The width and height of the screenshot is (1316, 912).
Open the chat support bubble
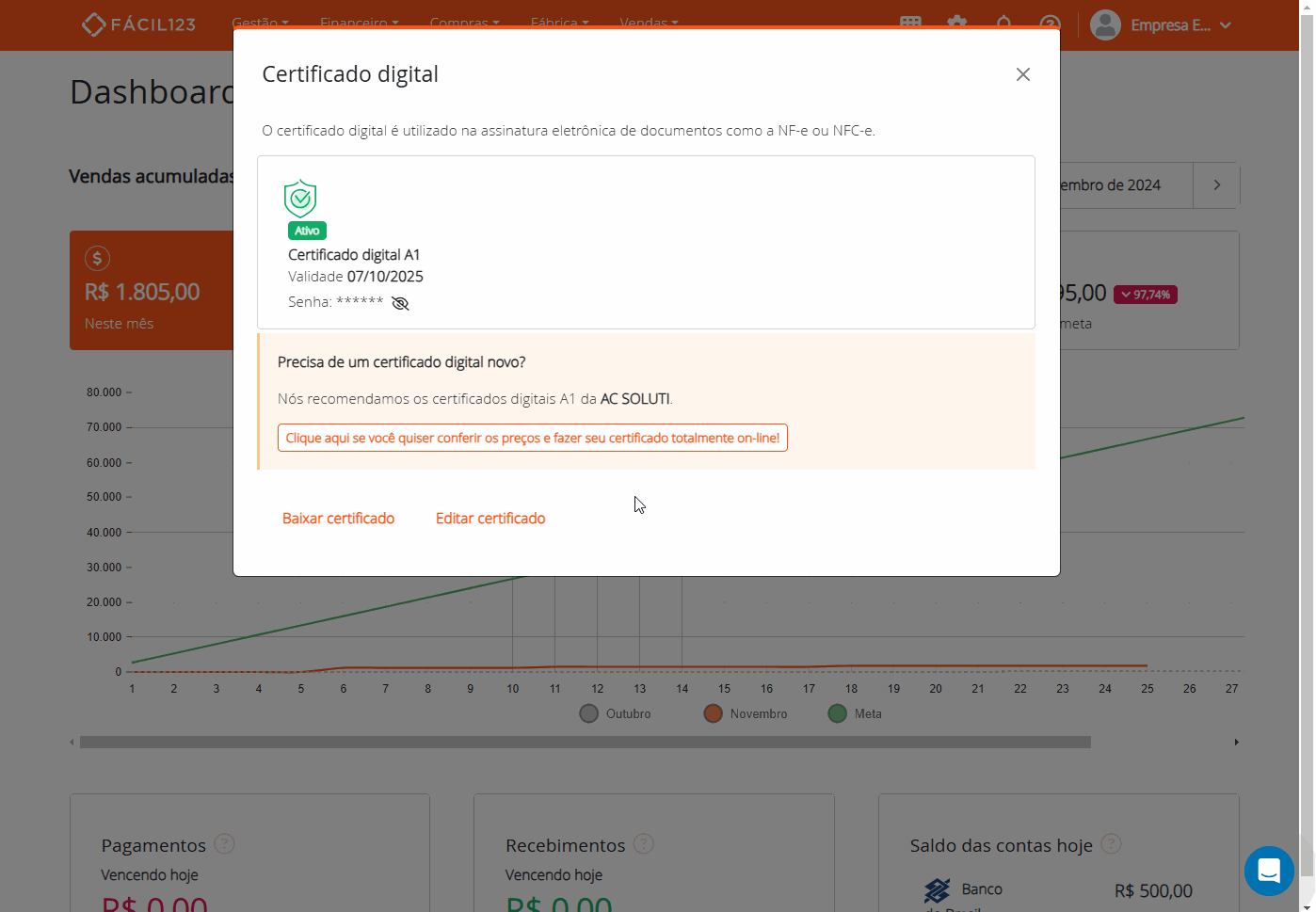pyautogui.click(x=1269, y=871)
